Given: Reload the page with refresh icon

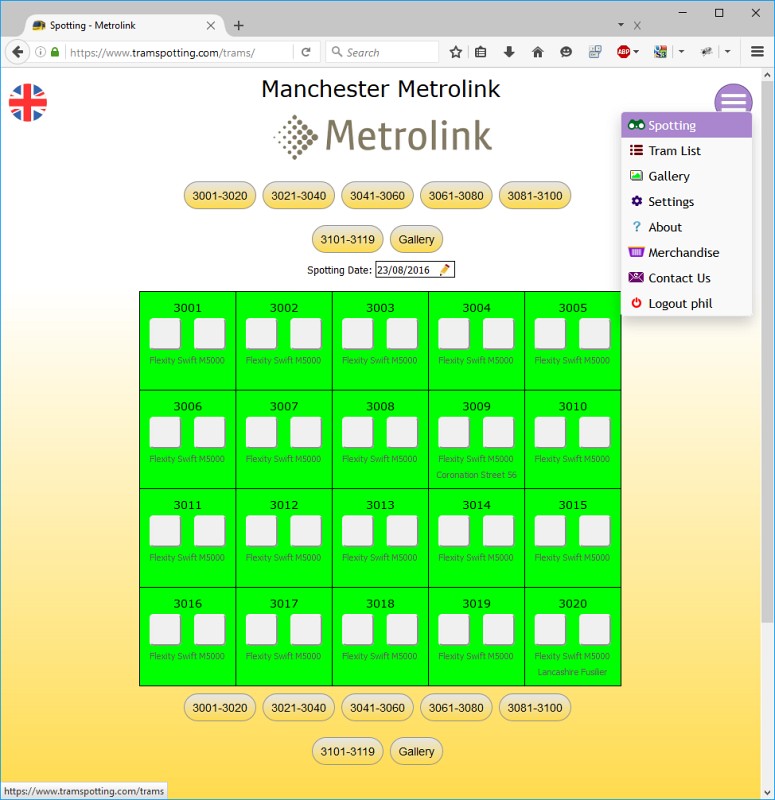Looking at the screenshot, I should click(x=306, y=52).
